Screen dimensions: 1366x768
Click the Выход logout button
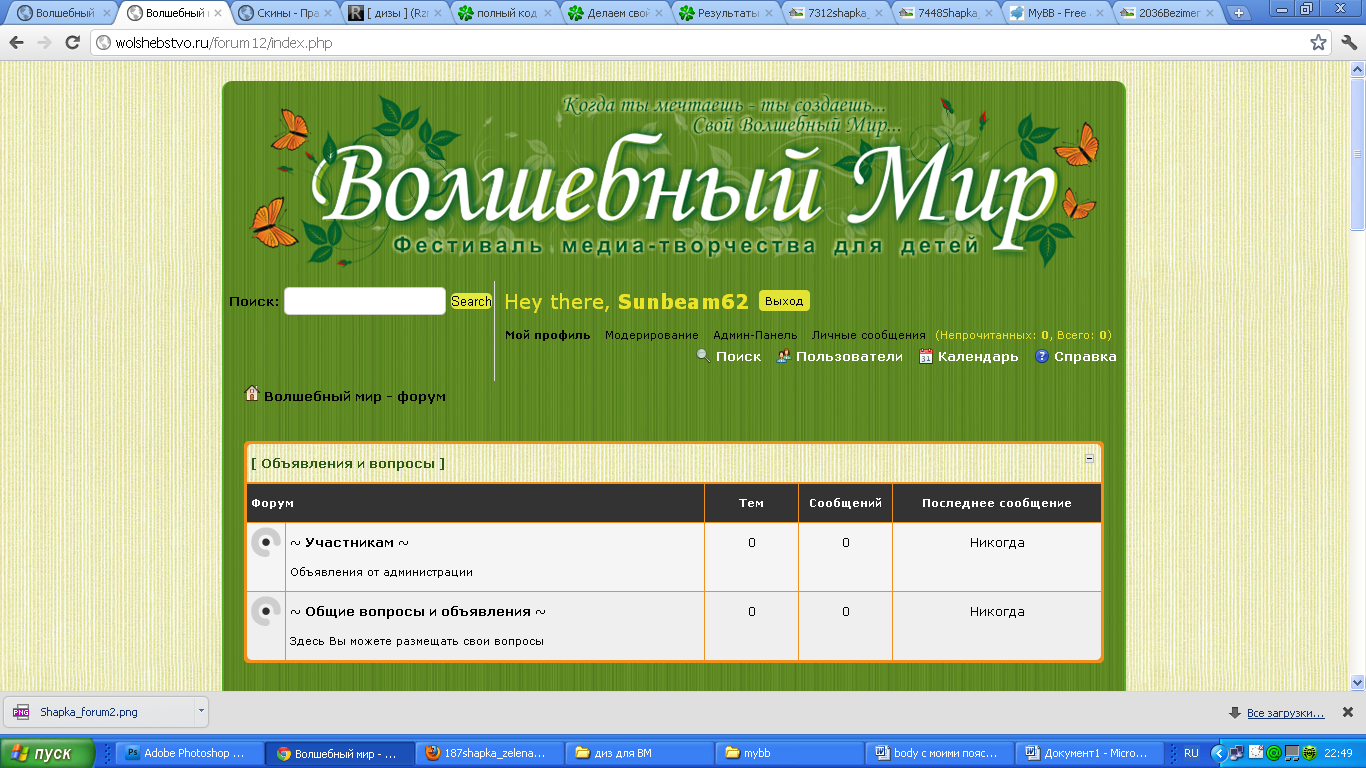pos(784,301)
